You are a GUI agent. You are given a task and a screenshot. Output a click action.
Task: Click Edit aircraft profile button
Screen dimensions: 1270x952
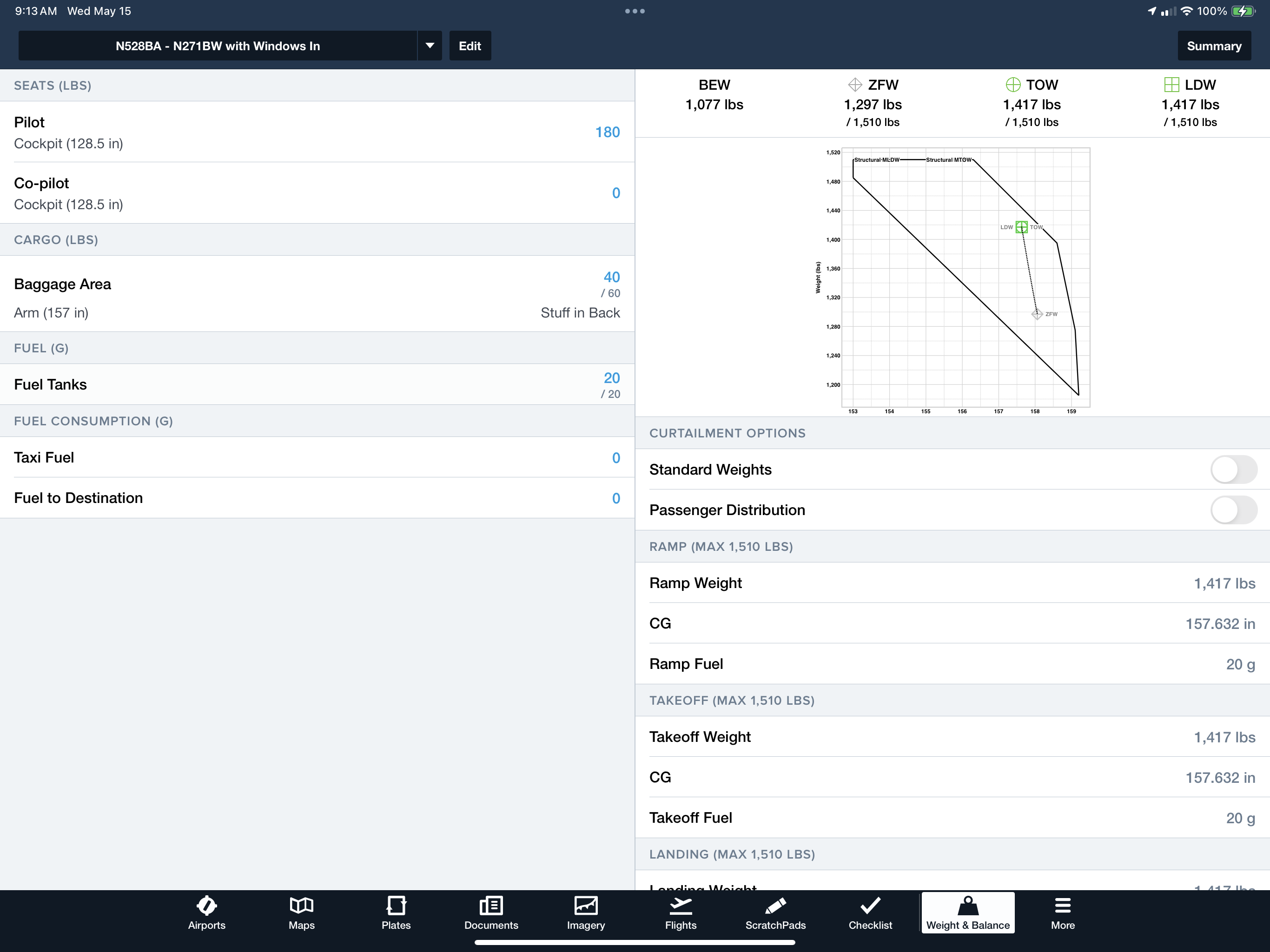click(x=469, y=46)
